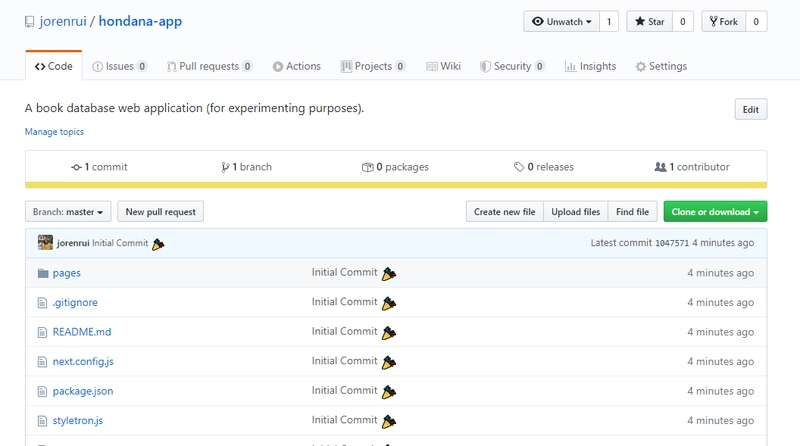Viewport: 800px width, 446px height.
Task: Open the Pull requests tab
Action: click(209, 66)
